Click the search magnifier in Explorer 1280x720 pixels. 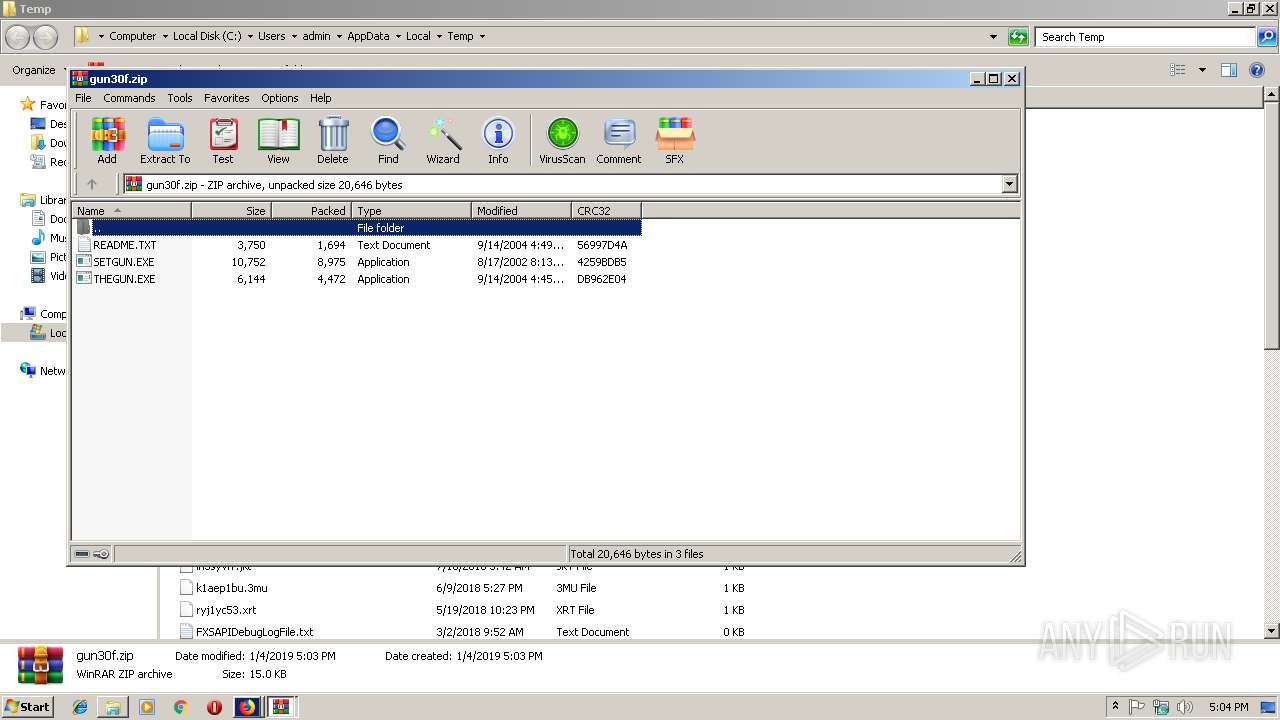pos(1267,37)
